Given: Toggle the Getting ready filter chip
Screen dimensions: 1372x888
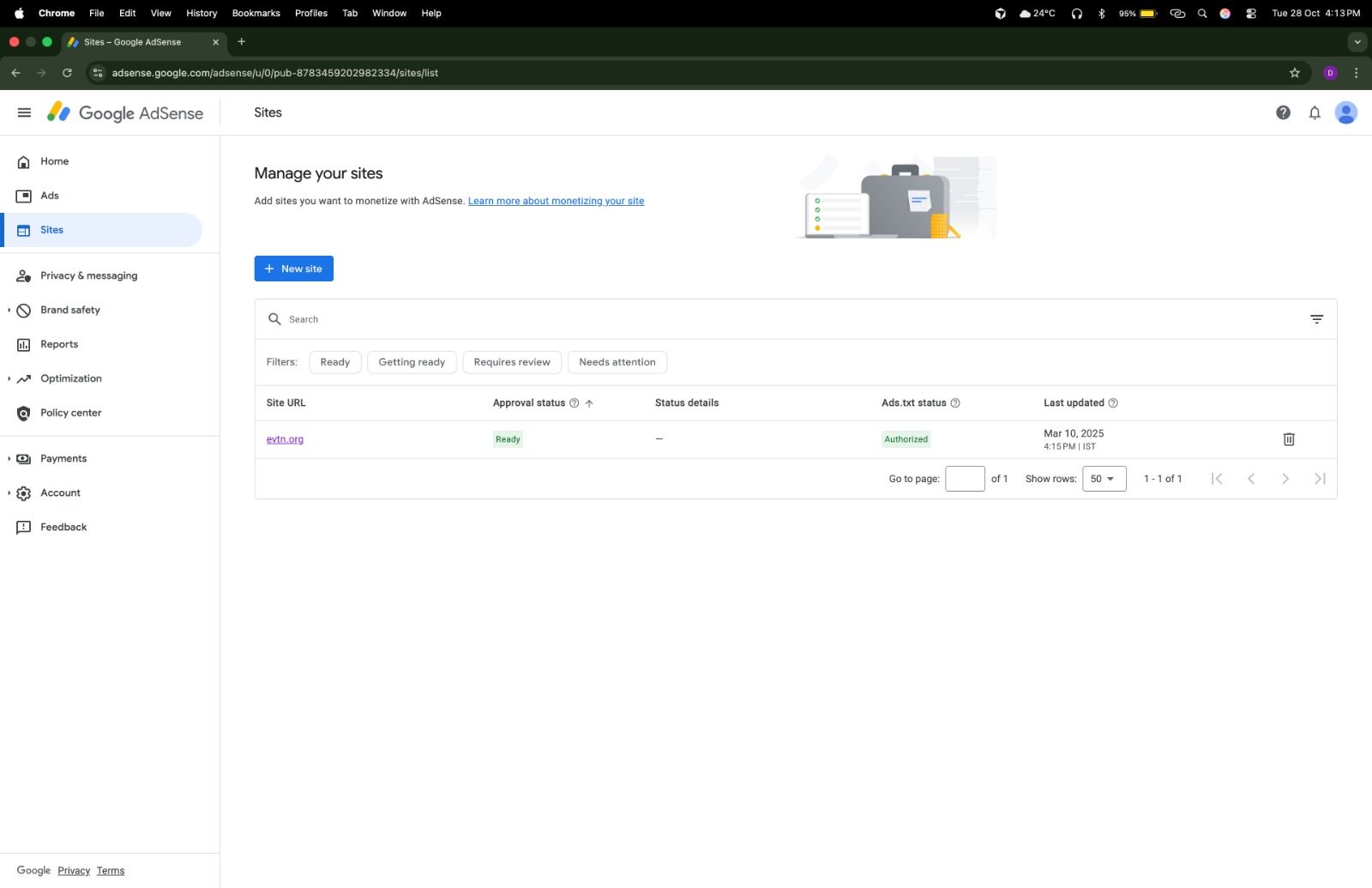Looking at the screenshot, I should [x=412, y=362].
